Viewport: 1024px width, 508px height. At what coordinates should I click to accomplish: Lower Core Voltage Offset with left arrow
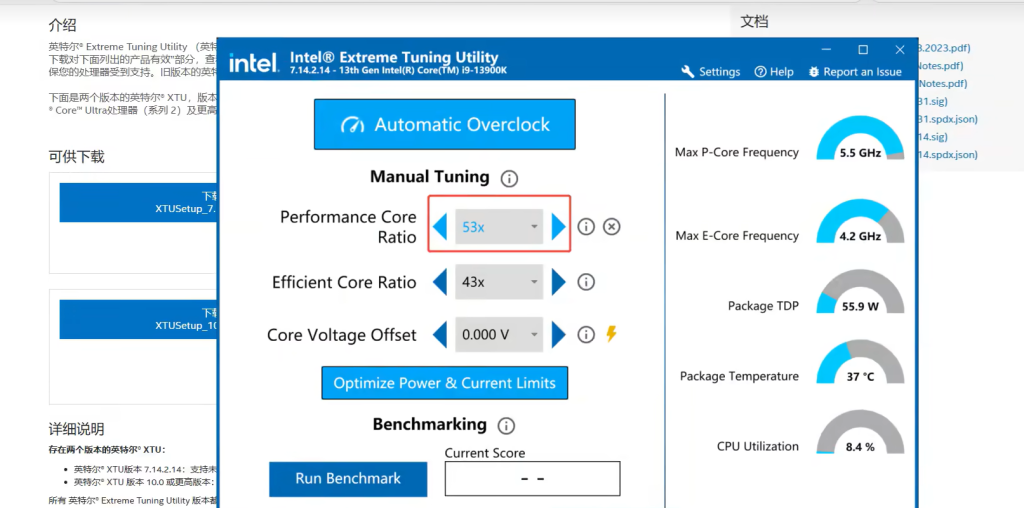coord(440,335)
